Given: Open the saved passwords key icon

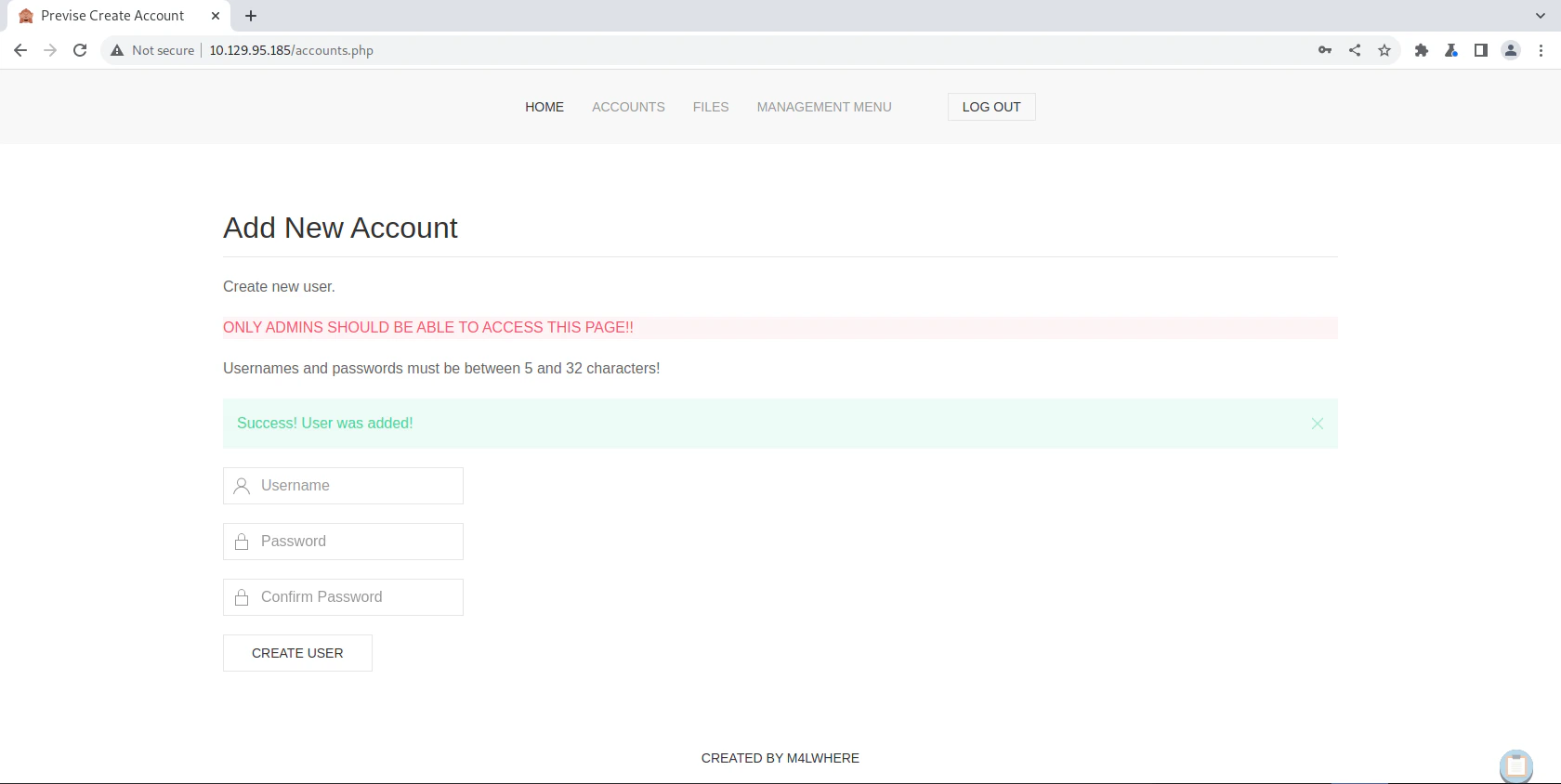Looking at the screenshot, I should tap(1325, 50).
